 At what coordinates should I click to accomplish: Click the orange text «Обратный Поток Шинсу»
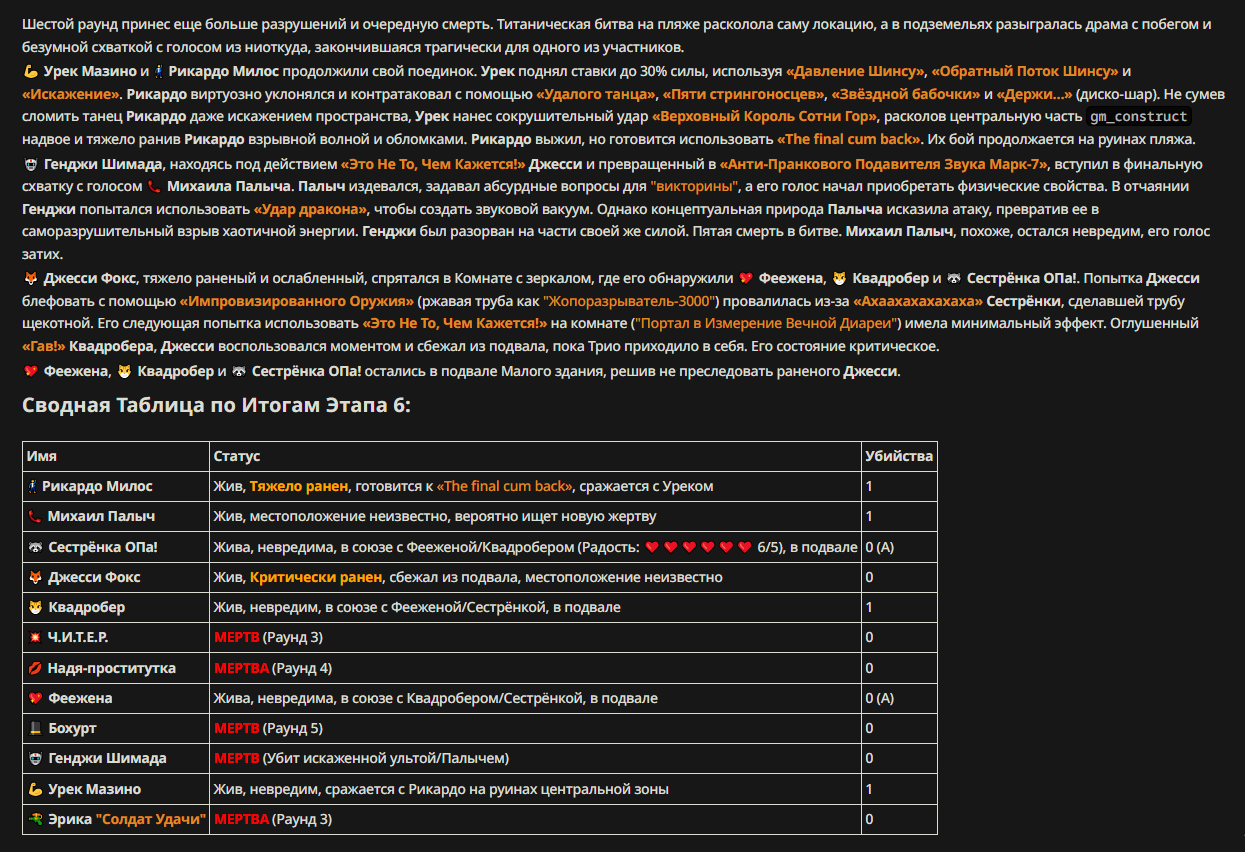[1025, 71]
